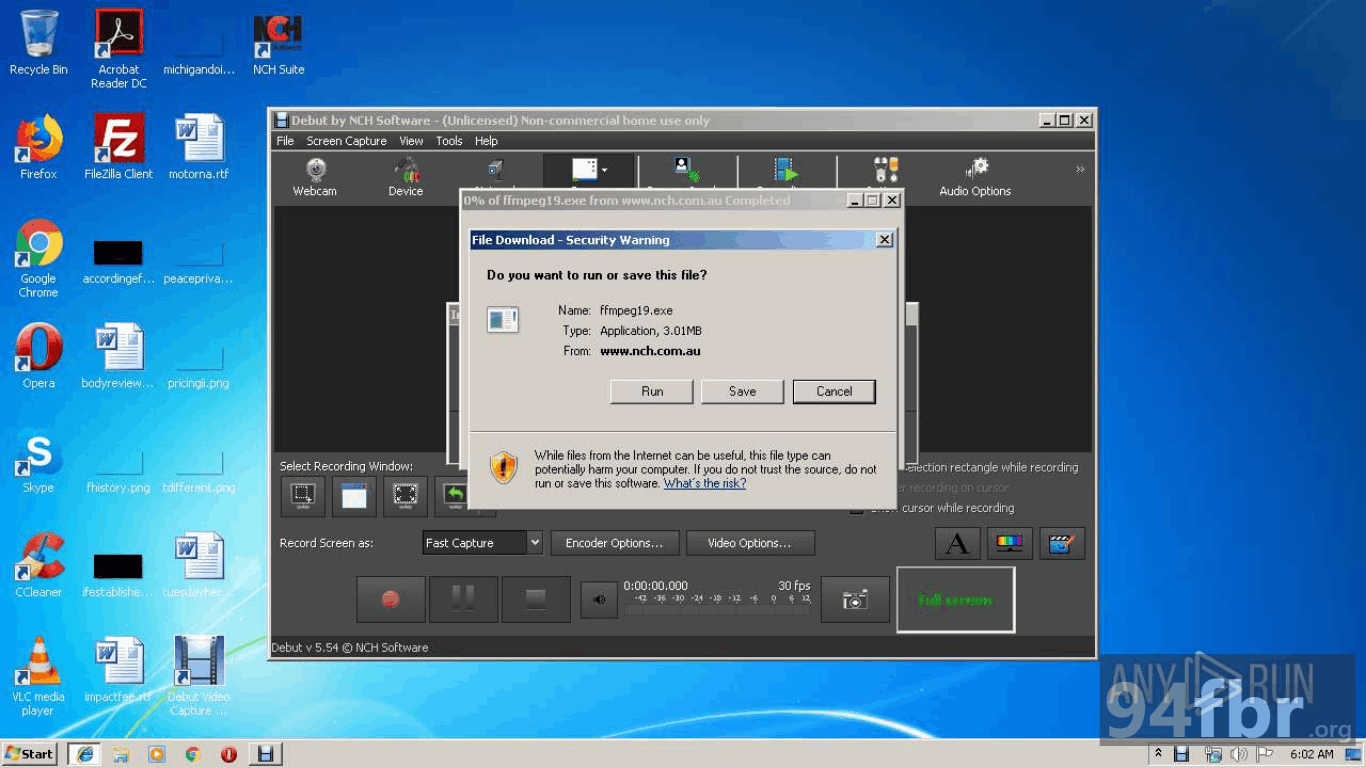Viewport: 1366px width, 768px height.
Task: Select the Device capture source
Action: click(406, 177)
